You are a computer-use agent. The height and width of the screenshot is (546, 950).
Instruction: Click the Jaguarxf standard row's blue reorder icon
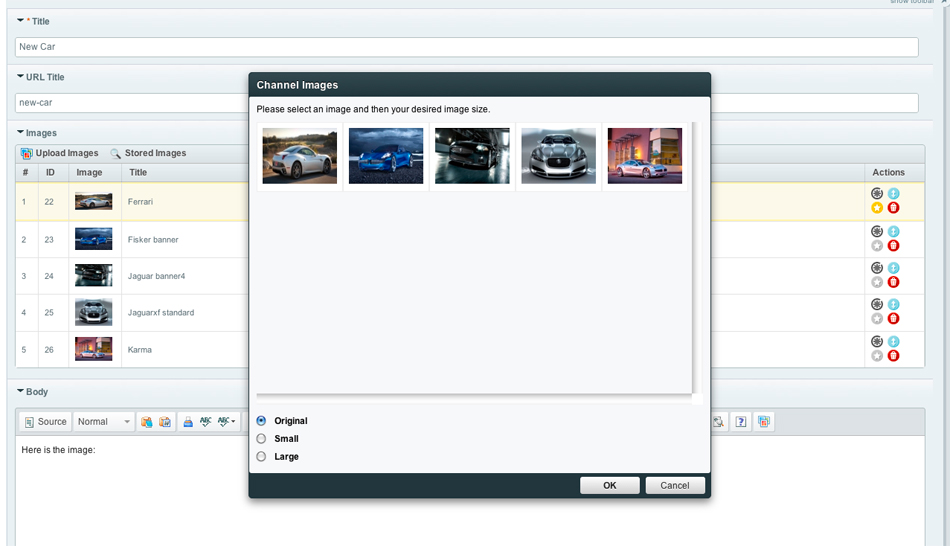[894, 304]
